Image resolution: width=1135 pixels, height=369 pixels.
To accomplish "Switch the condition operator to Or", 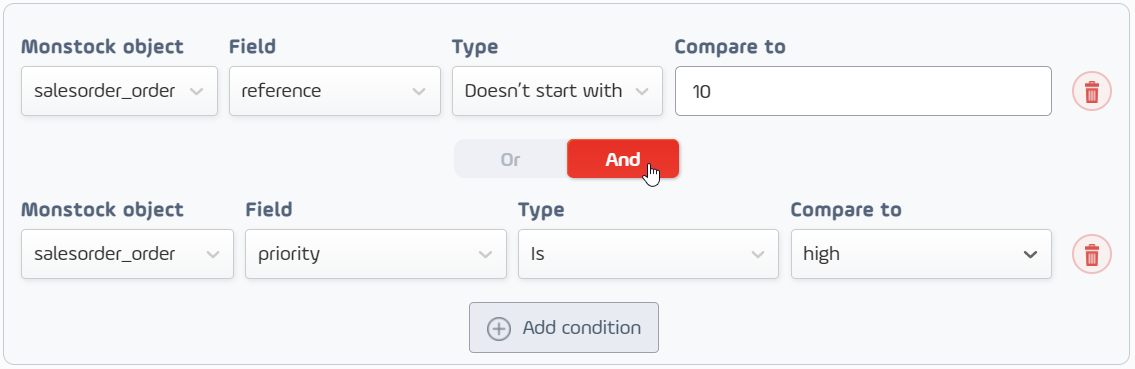I will click(510, 159).
